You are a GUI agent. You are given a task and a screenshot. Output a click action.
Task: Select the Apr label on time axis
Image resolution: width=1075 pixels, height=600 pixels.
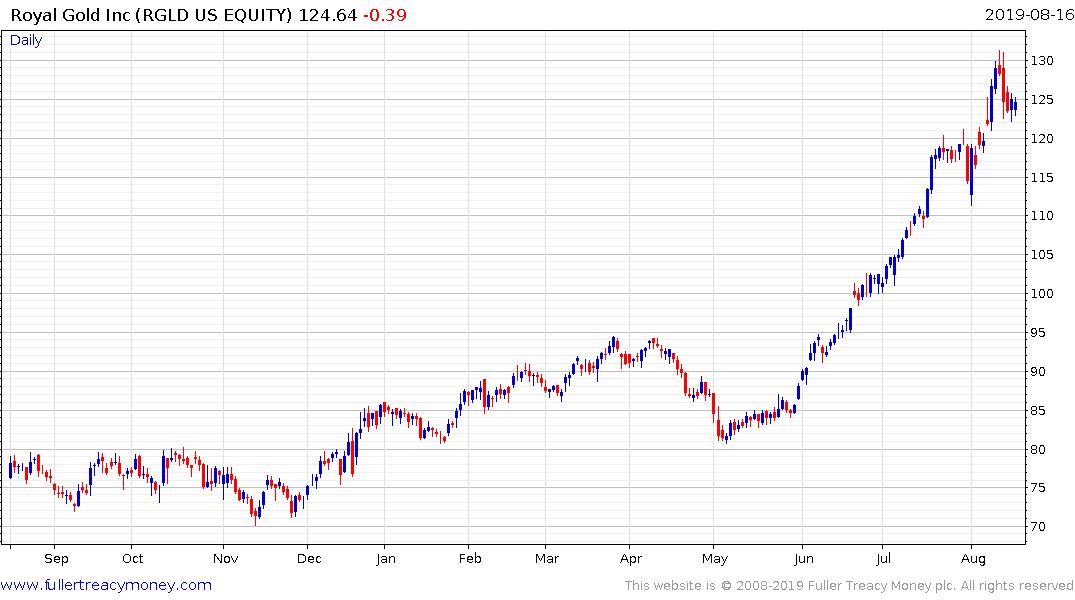point(631,559)
